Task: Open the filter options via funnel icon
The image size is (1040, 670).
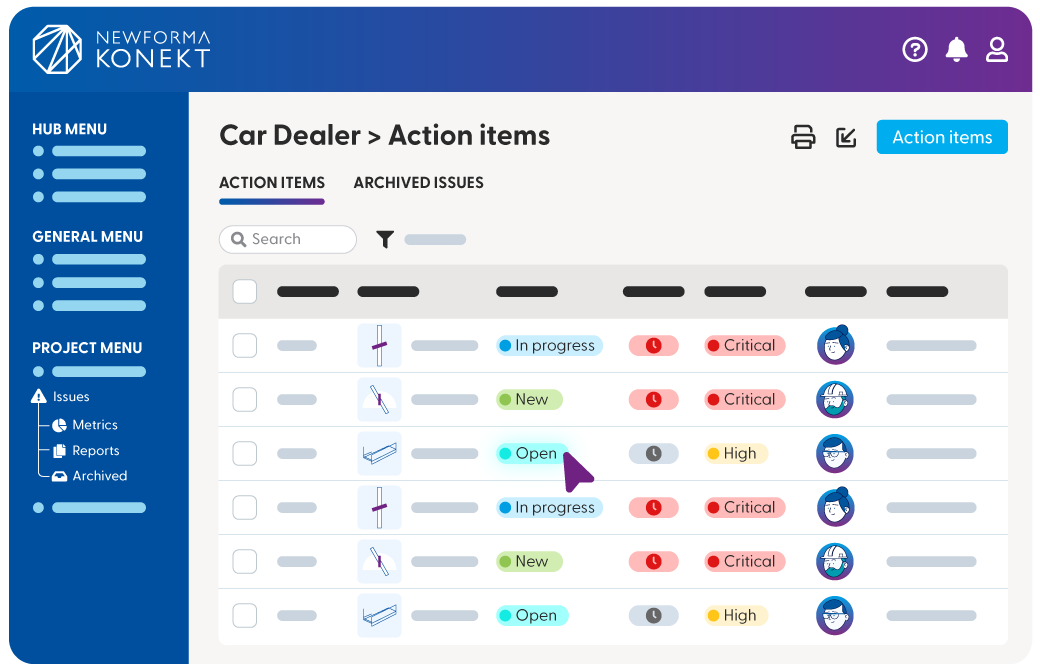Action: (x=385, y=239)
